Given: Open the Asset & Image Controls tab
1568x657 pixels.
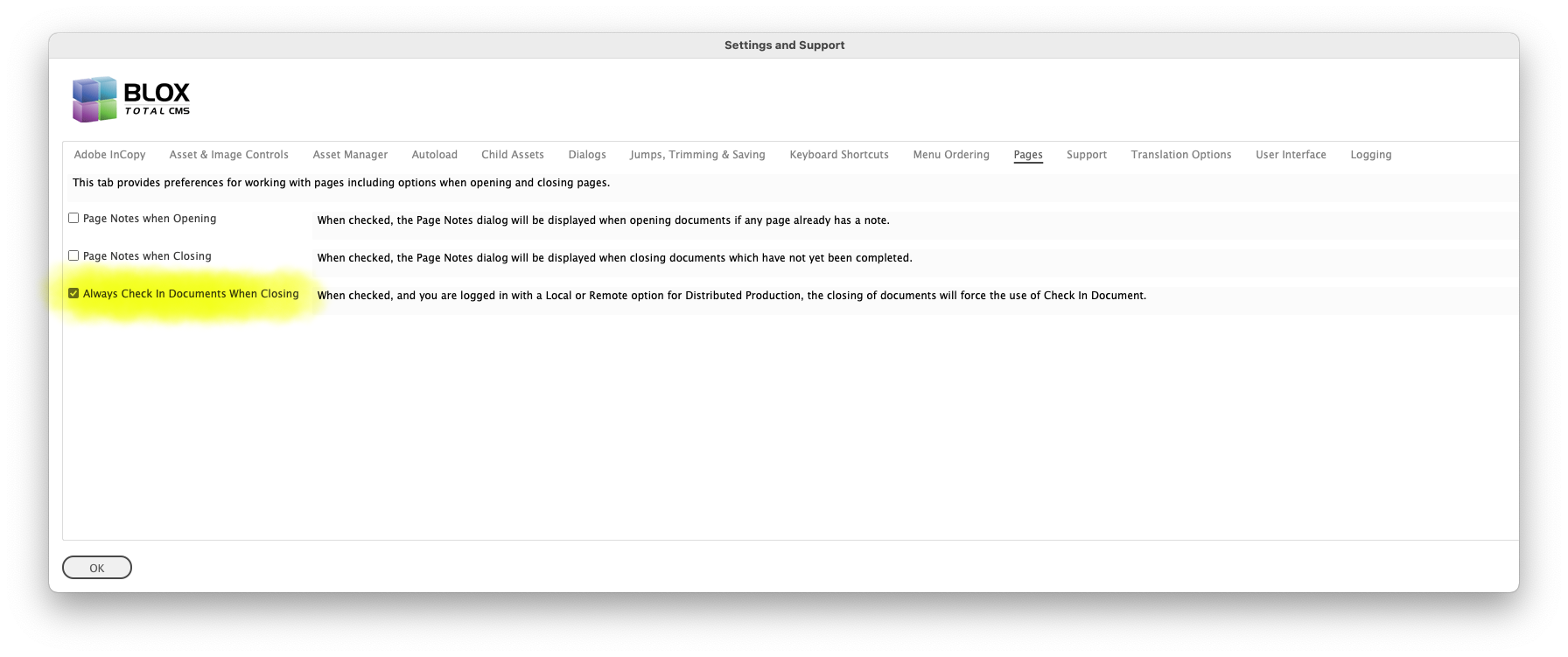Looking at the screenshot, I should (228, 155).
